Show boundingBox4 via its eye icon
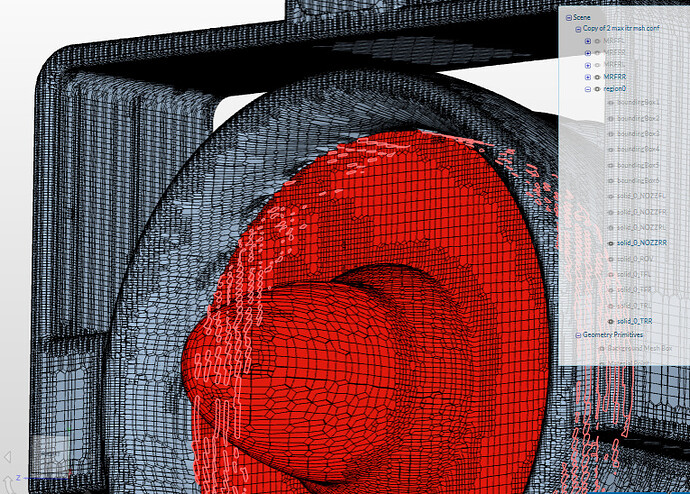This screenshot has height=494, width=690. click(611, 150)
